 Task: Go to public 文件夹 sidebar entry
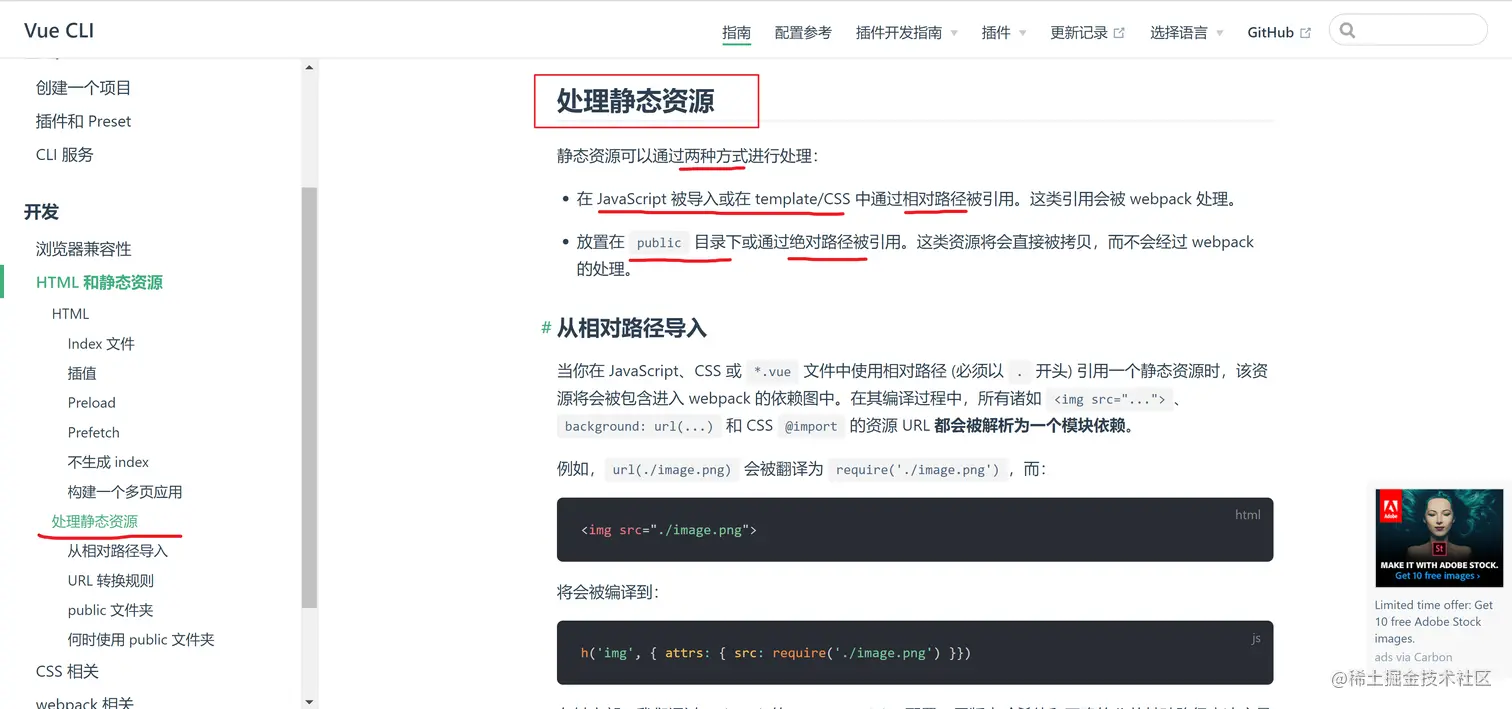click(x=110, y=610)
